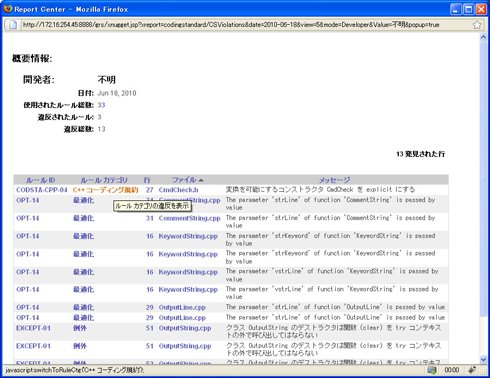Click the tool icon at status bar right
The width and height of the screenshot is (490, 378).
(472, 370)
